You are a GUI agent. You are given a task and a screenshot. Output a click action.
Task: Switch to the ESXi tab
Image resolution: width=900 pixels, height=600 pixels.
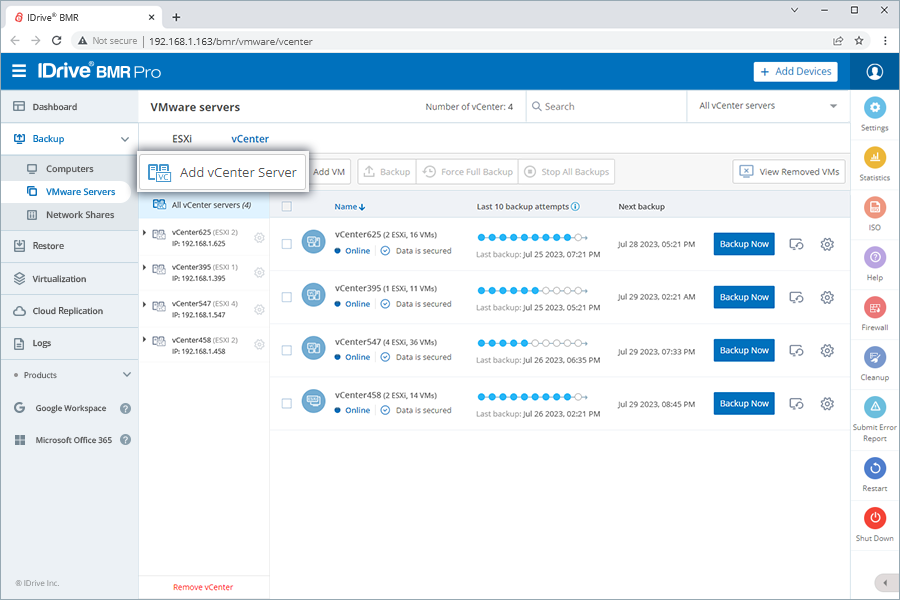182,139
